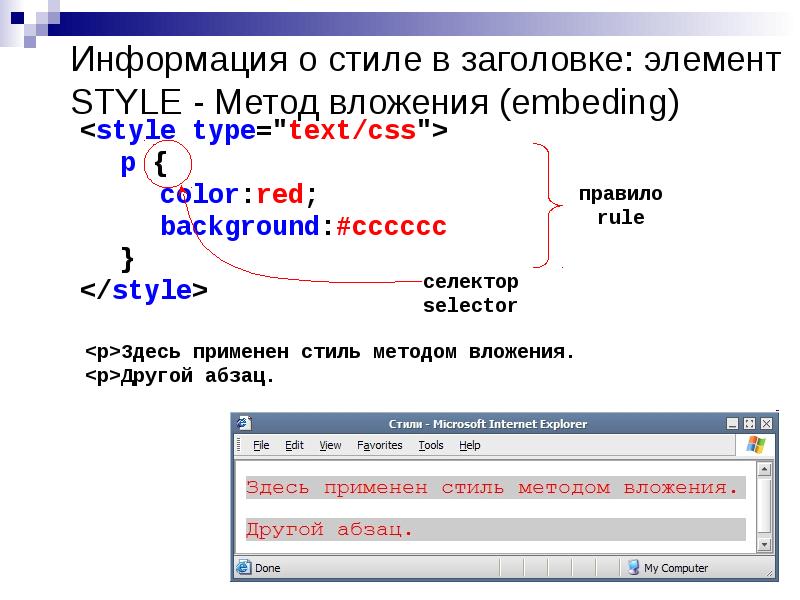The height and width of the screenshot is (600, 800).
Task: Open the Help menu
Action: 471,444
